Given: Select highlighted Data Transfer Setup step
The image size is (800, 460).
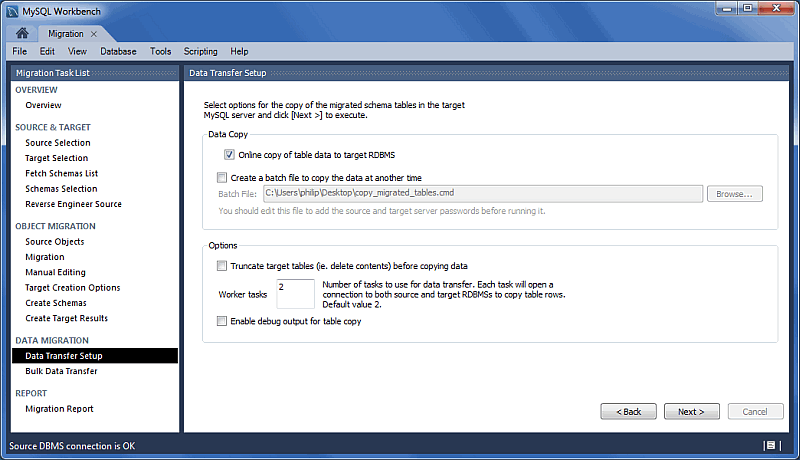Looking at the screenshot, I should tap(95, 355).
